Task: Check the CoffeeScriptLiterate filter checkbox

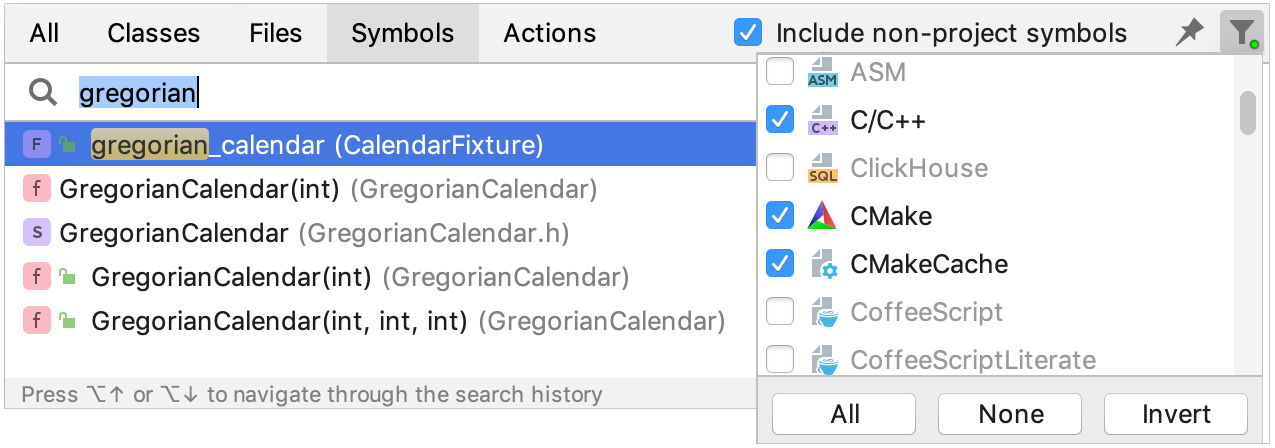Action: [x=780, y=360]
